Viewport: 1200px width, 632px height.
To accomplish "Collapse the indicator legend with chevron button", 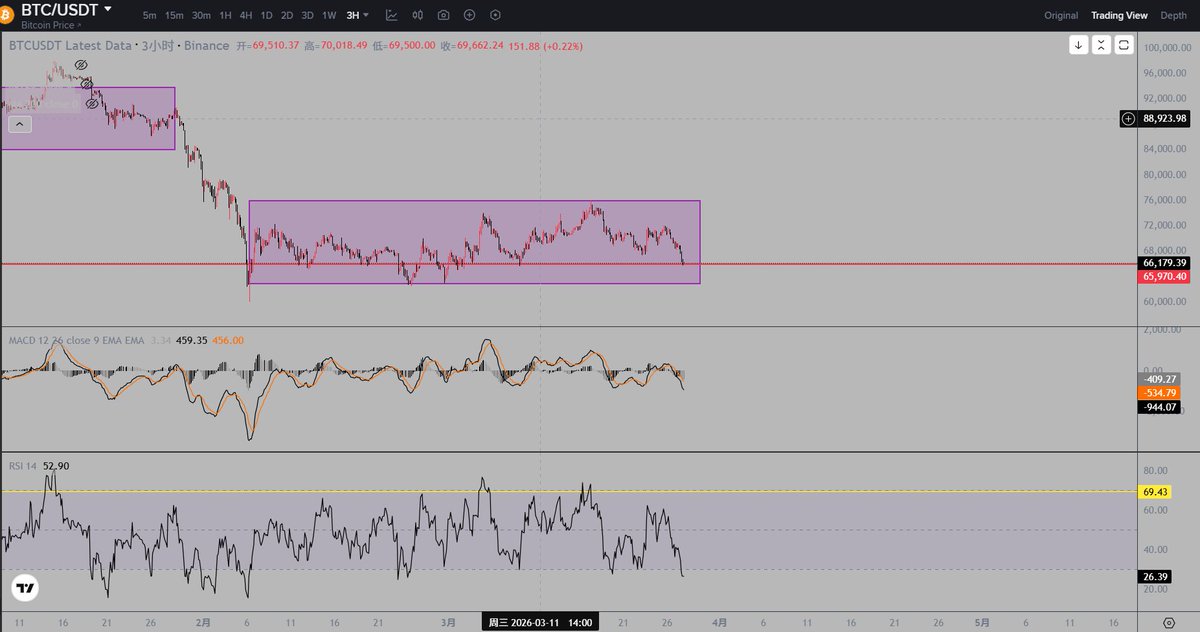I will pos(19,124).
